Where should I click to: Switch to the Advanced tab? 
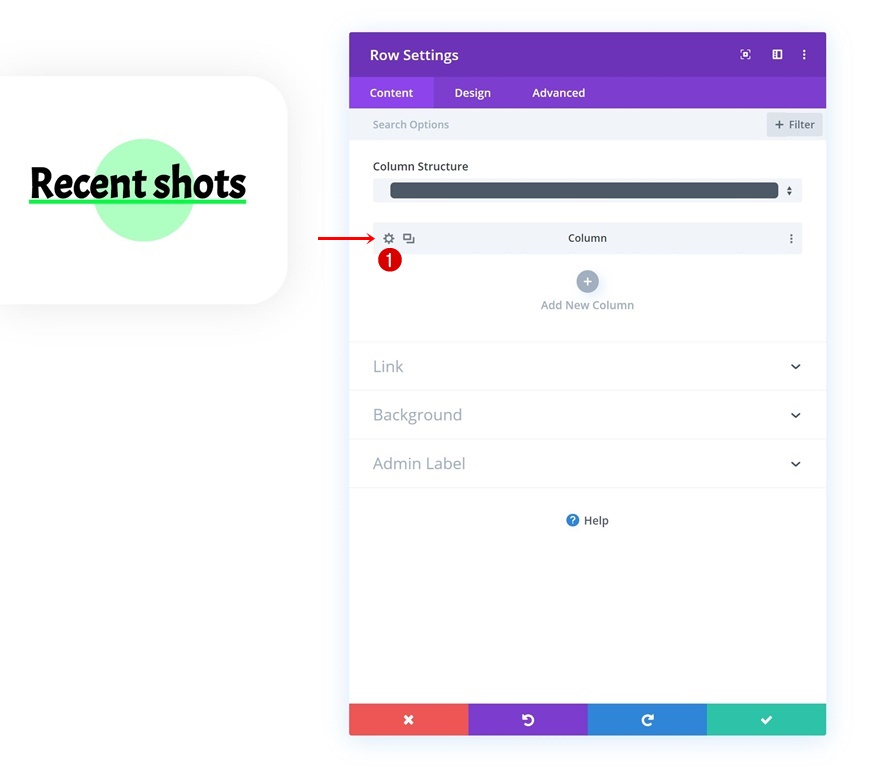[558, 93]
